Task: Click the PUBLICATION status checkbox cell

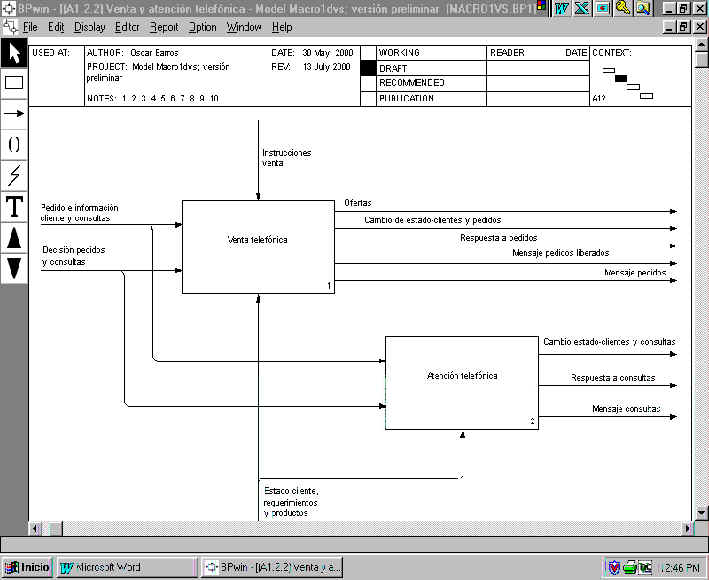Action: tap(369, 98)
